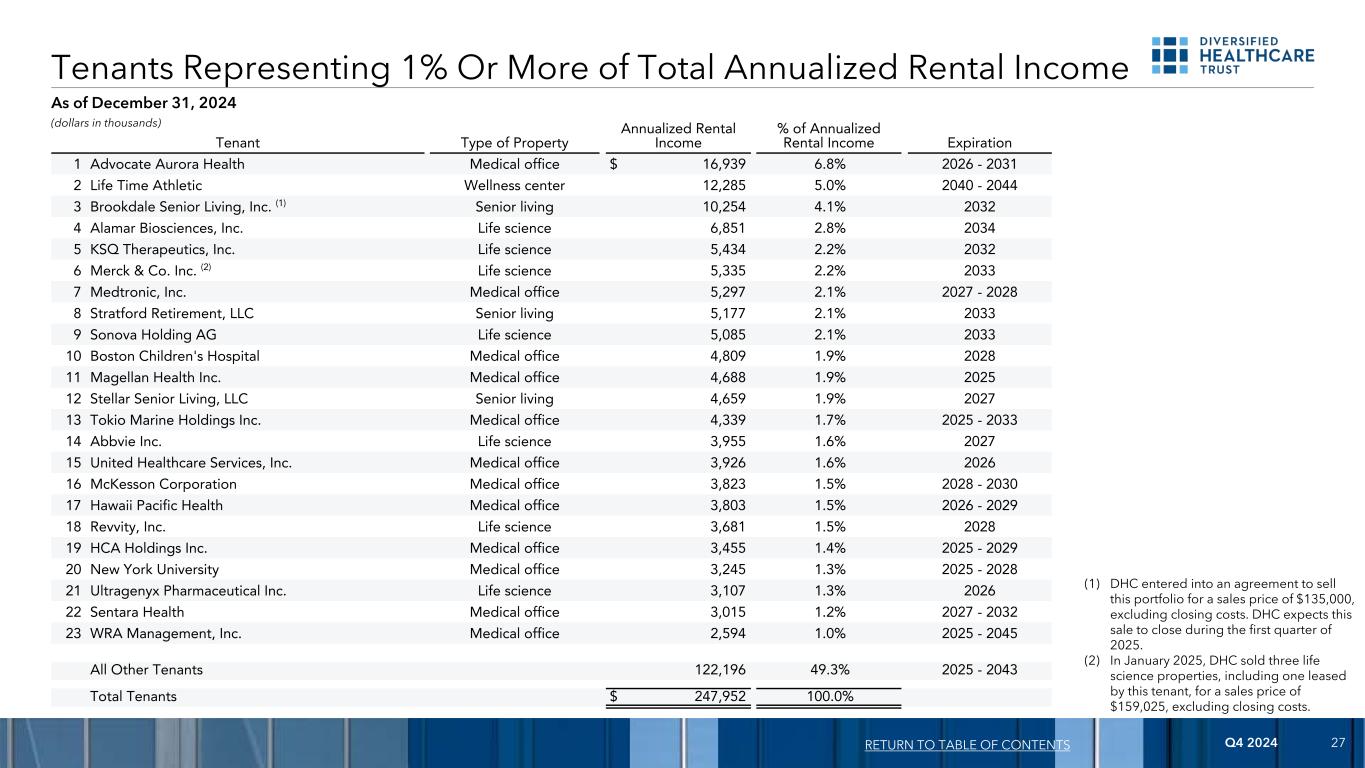The height and width of the screenshot is (768, 1365).
Task: Select the Expiration column header
Action: (x=978, y=143)
